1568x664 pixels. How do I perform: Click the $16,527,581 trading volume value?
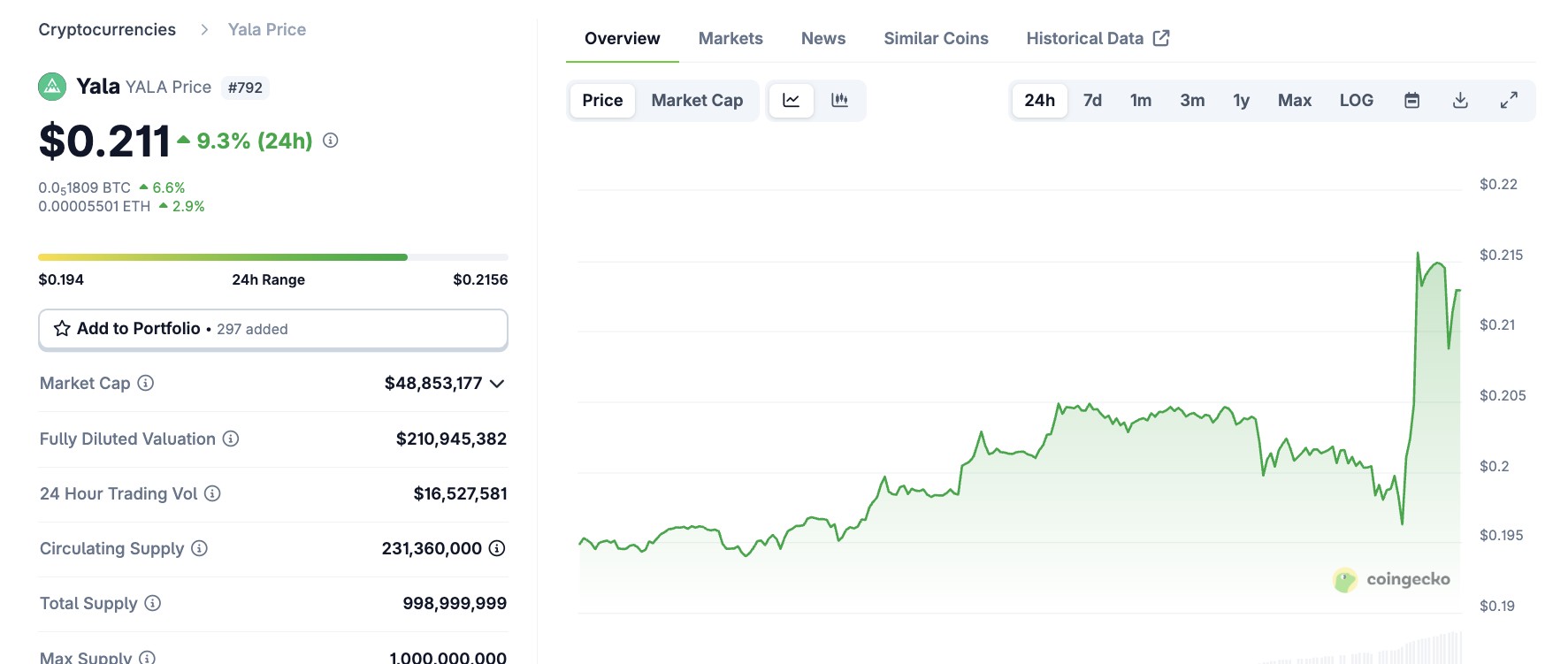pyautogui.click(x=460, y=493)
